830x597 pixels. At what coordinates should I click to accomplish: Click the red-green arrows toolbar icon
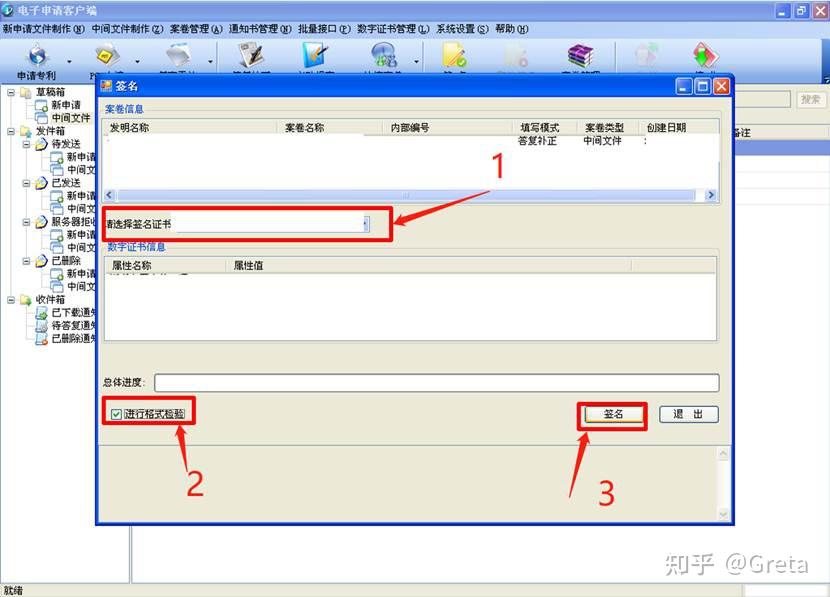(705, 55)
